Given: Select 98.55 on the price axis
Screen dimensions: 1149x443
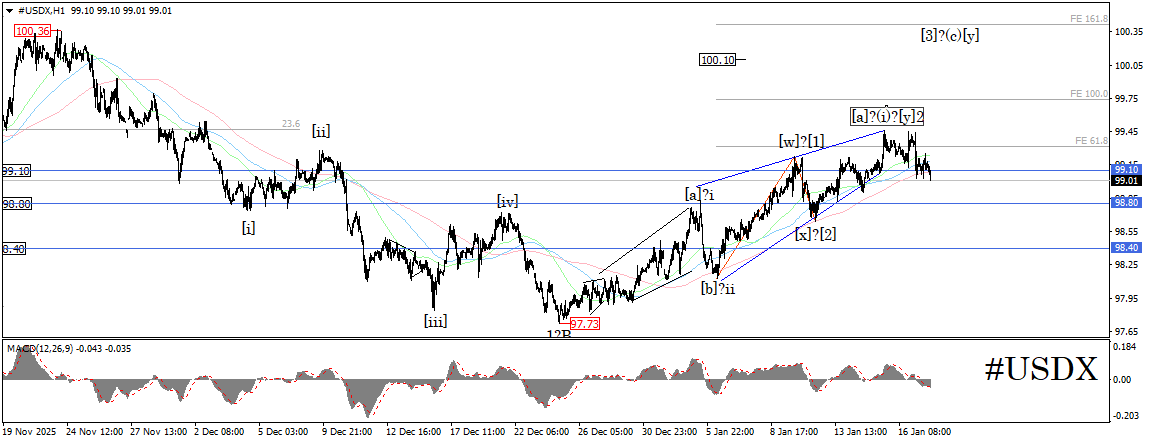Looking at the screenshot, I should click(1126, 231).
